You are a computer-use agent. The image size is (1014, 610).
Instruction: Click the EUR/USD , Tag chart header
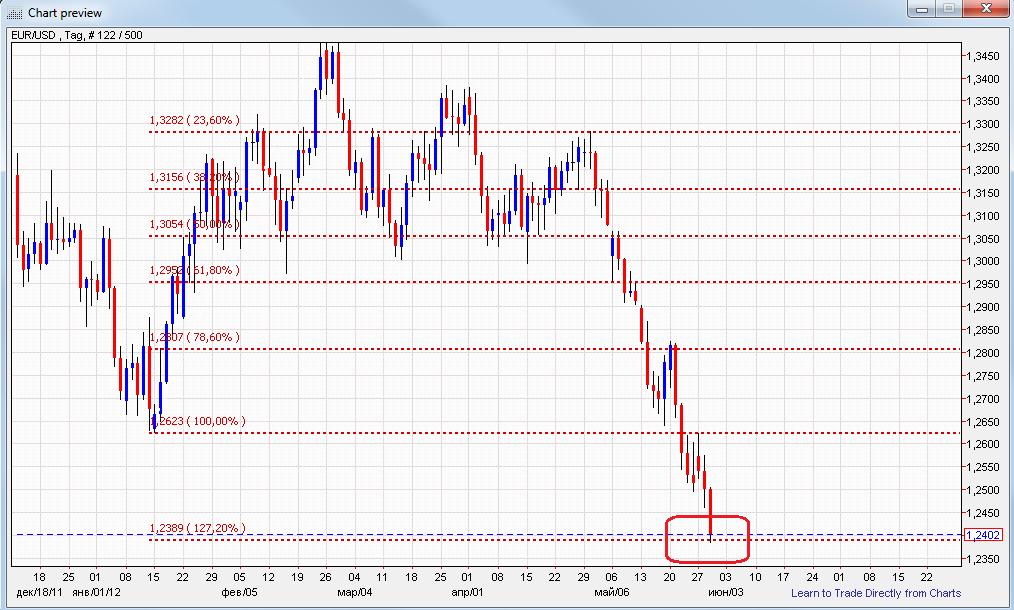pyautogui.click(x=75, y=34)
